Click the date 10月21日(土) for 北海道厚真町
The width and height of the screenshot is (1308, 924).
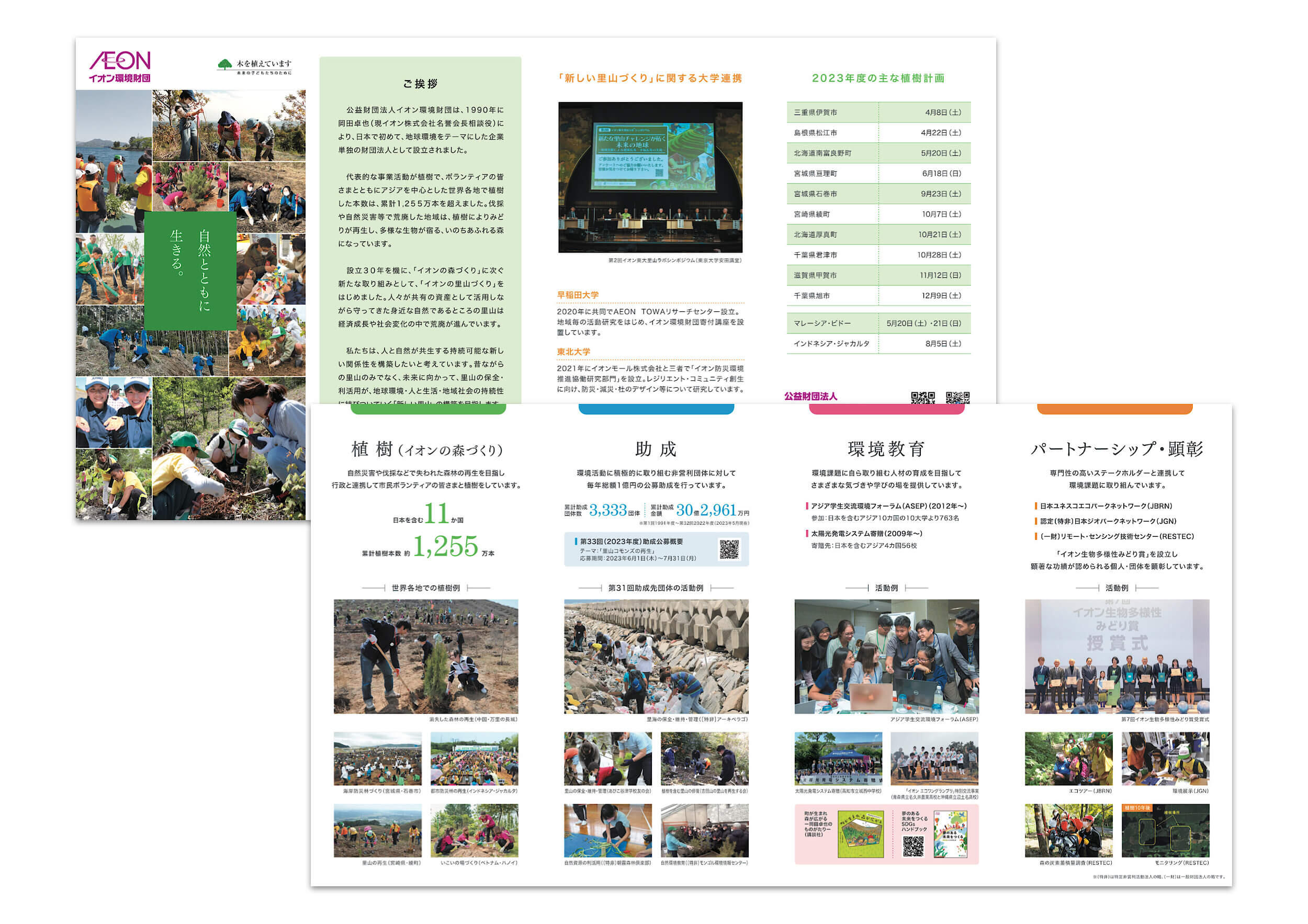[940, 234]
